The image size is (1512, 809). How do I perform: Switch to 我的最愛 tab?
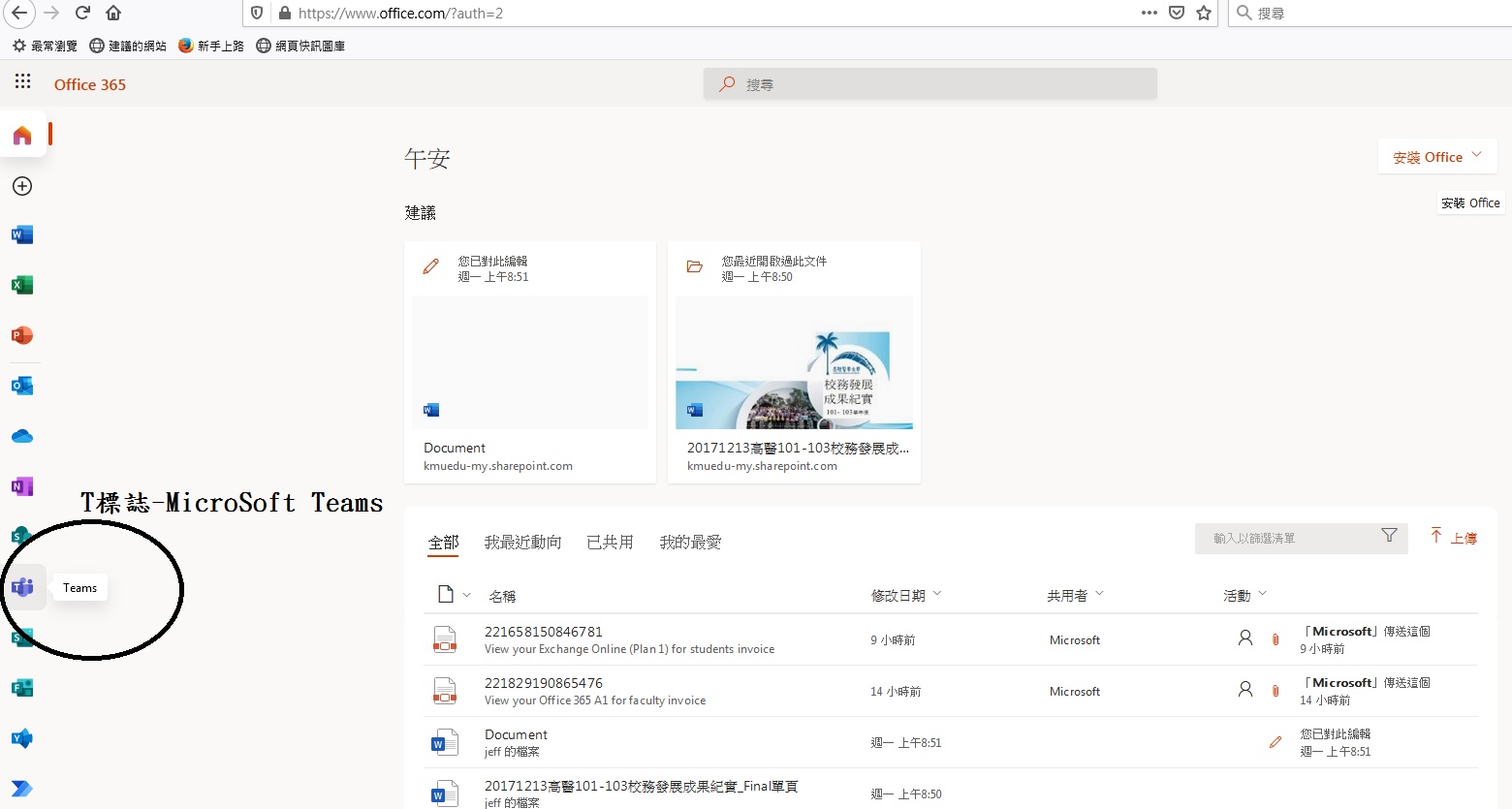[x=691, y=543]
